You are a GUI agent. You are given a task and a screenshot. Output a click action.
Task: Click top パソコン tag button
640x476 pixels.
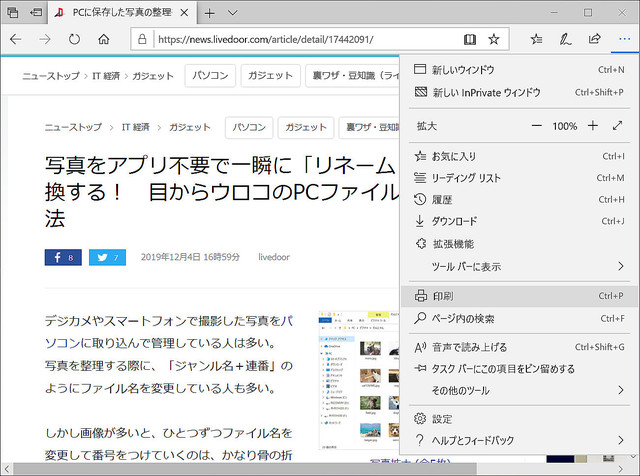[x=210, y=76]
